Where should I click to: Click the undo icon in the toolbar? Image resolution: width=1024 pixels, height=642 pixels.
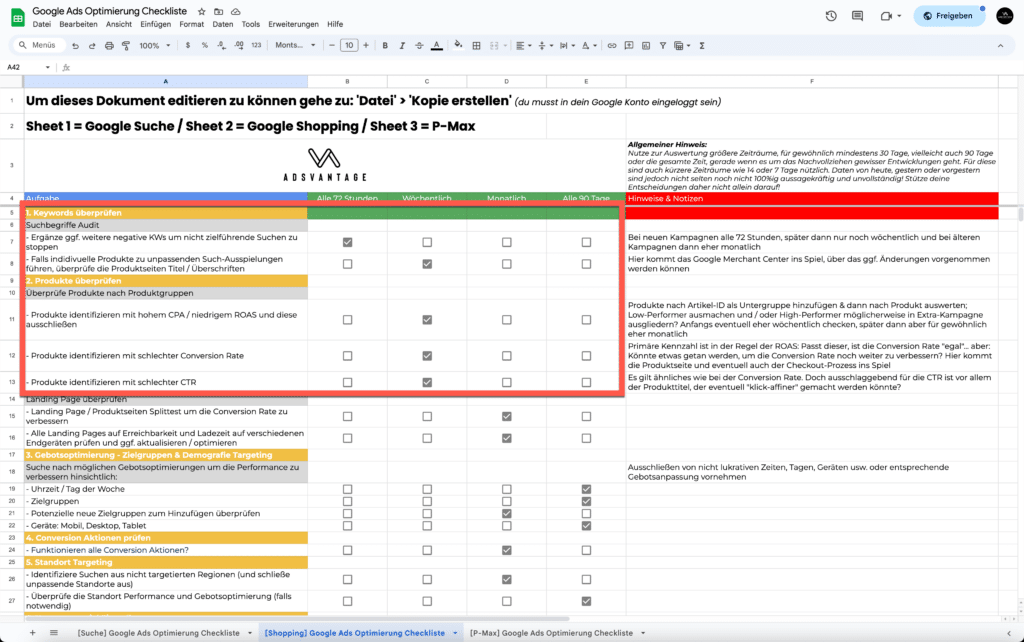click(76, 46)
